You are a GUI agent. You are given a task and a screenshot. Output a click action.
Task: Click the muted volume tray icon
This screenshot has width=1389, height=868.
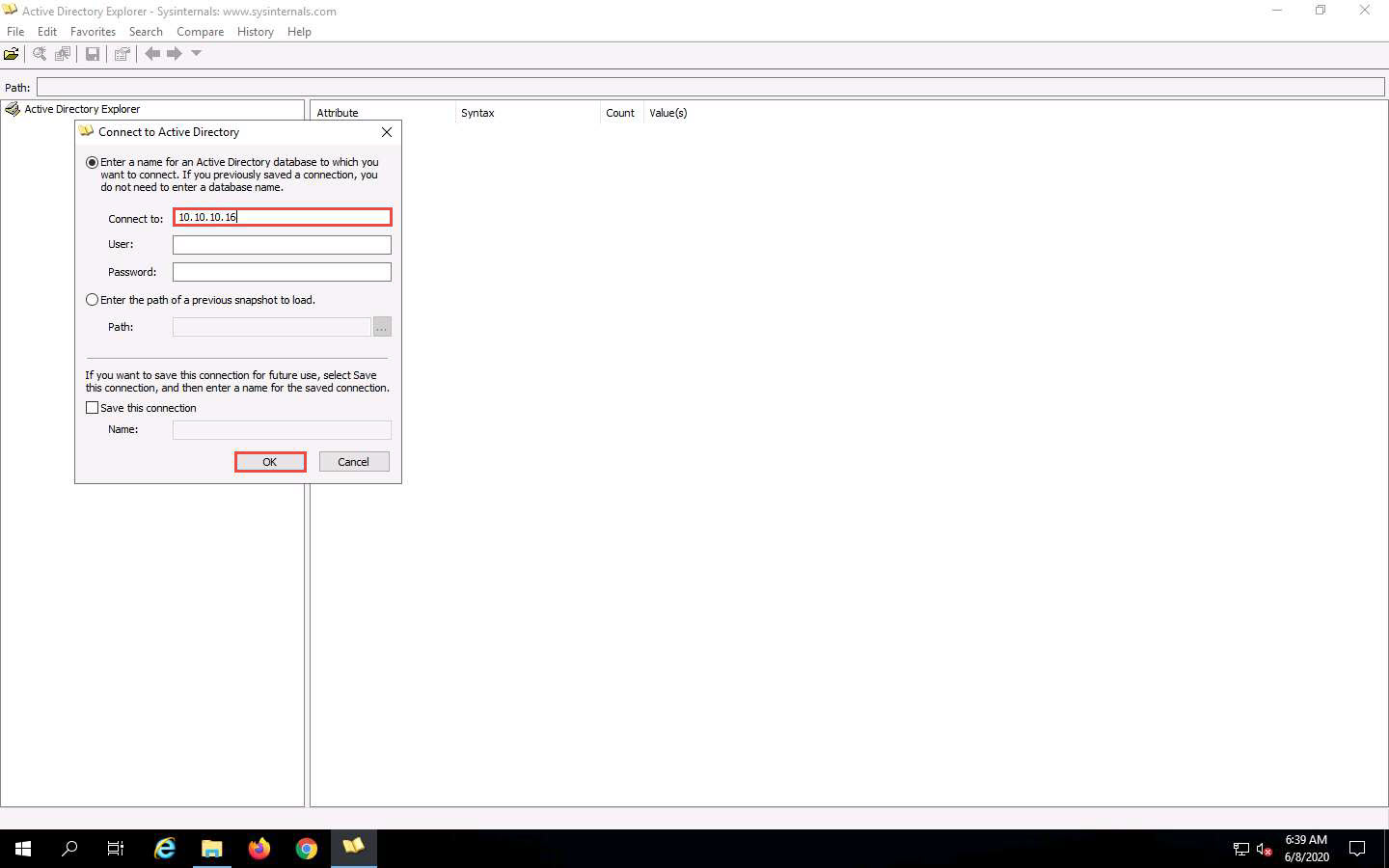click(x=1265, y=850)
